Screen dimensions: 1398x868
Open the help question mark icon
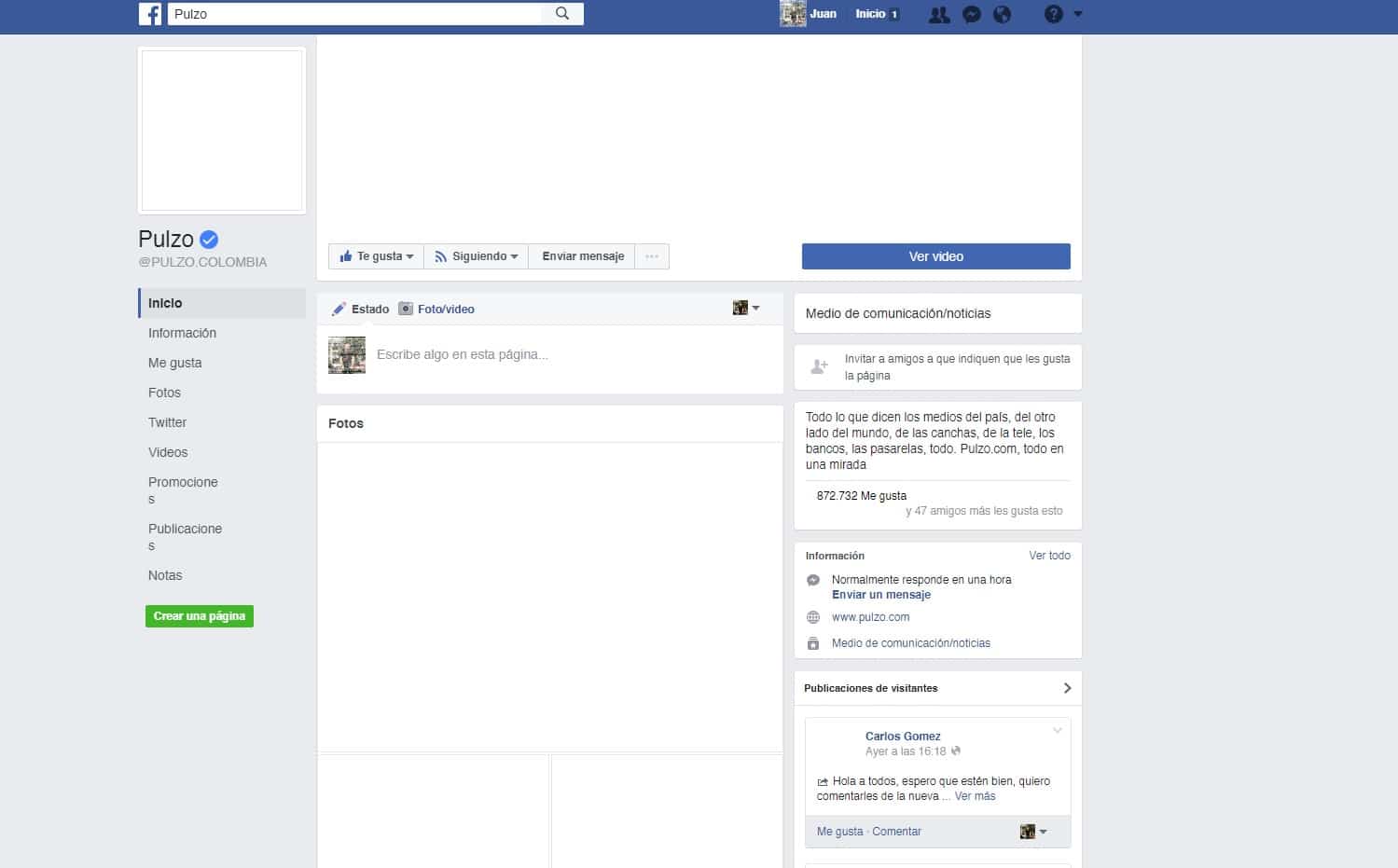(x=1053, y=14)
